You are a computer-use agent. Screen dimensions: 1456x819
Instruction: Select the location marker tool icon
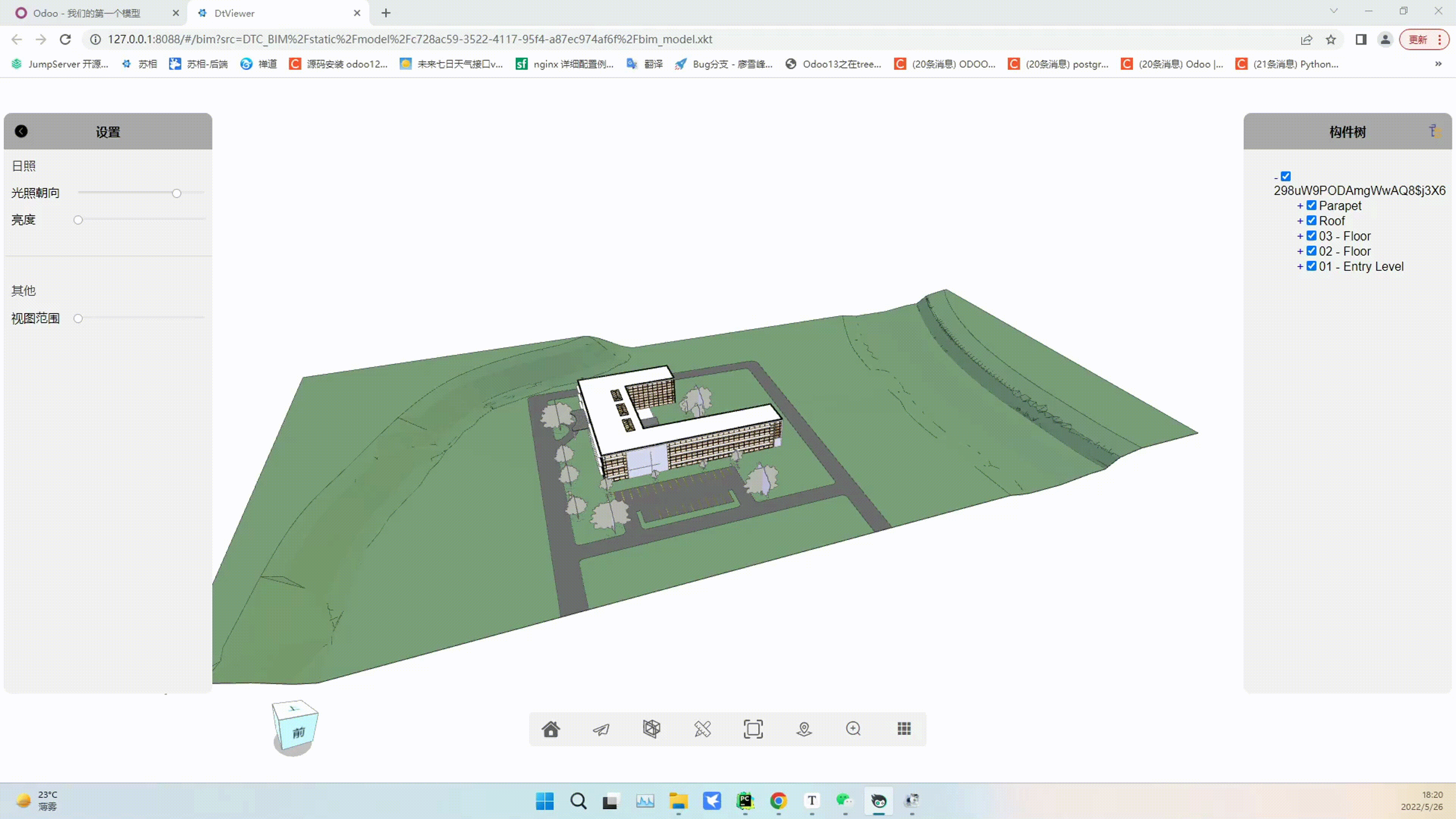pyautogui.click(x=804, y=729)
